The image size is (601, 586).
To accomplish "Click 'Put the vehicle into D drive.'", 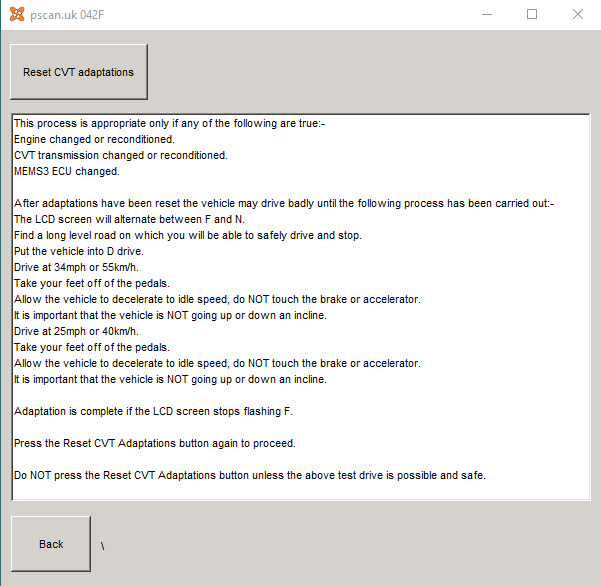I will (x=79, y=251).
